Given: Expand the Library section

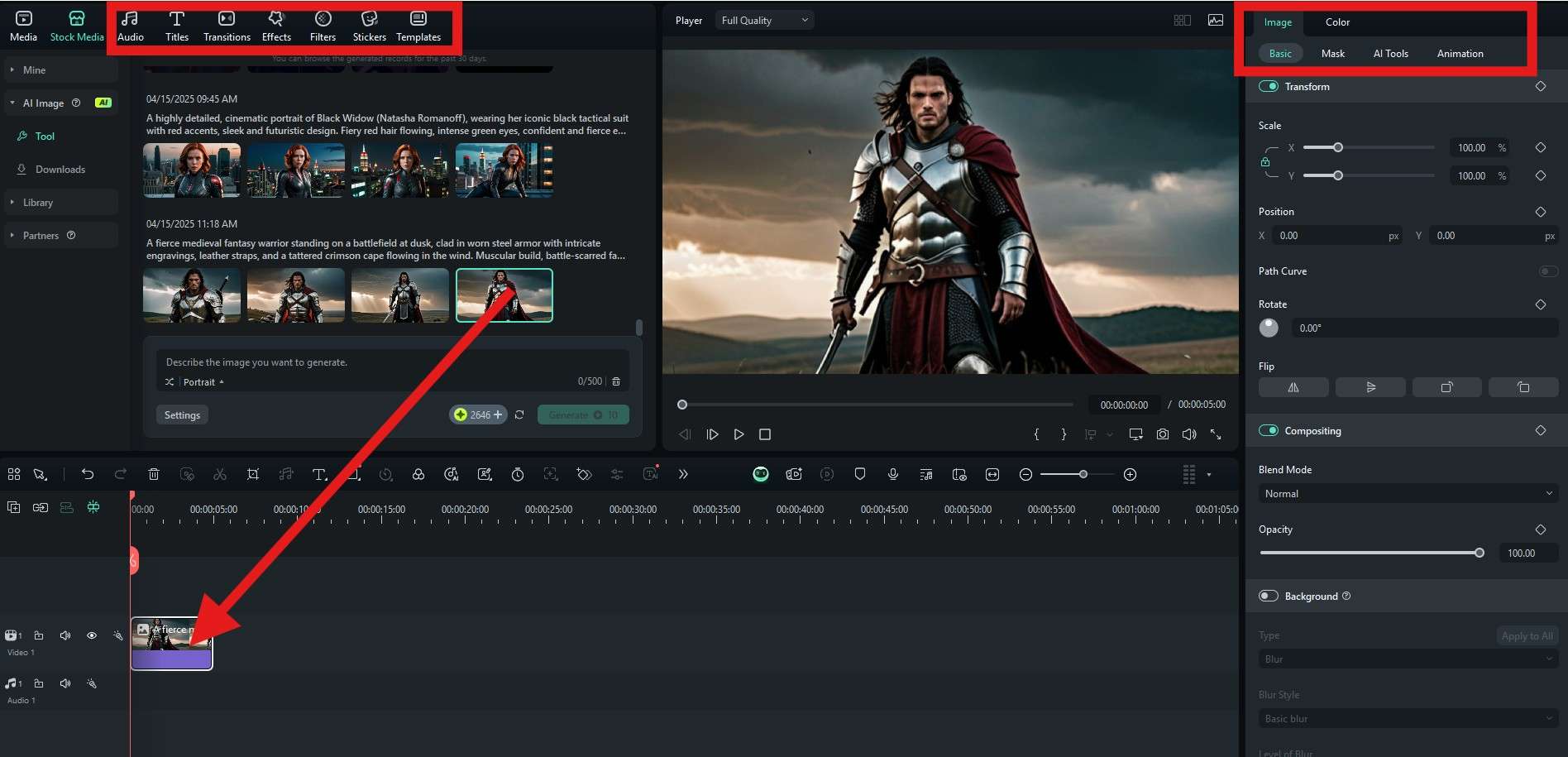Looking at the screenshot, I should [x=61, y=203].
